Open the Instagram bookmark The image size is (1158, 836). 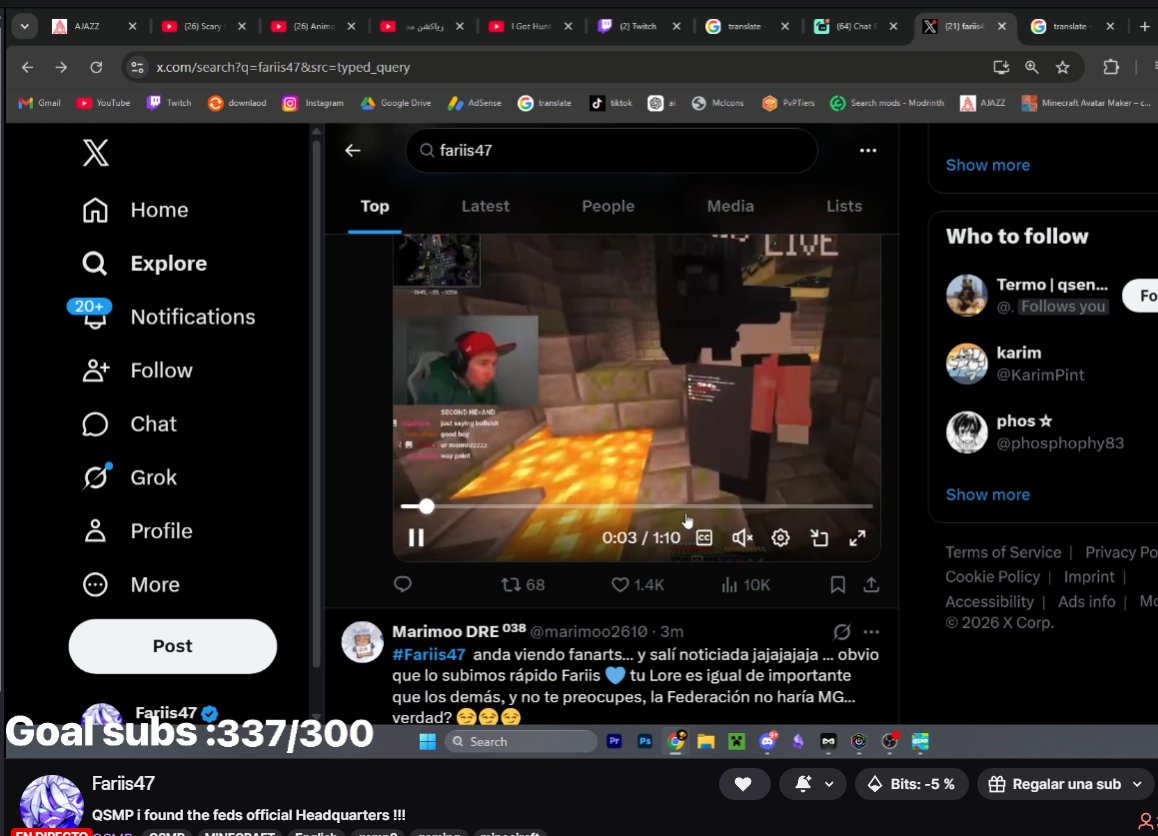tap(313, 103)
